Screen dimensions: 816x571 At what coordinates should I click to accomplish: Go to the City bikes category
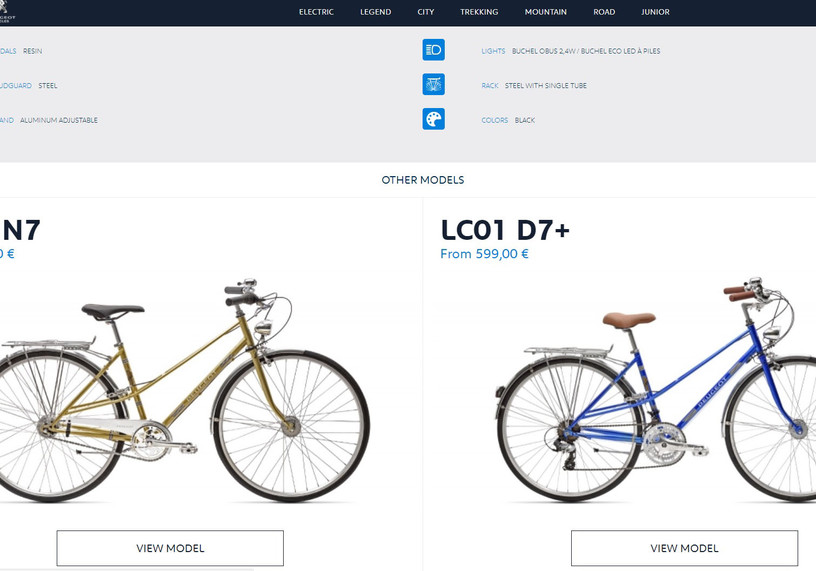425,12
